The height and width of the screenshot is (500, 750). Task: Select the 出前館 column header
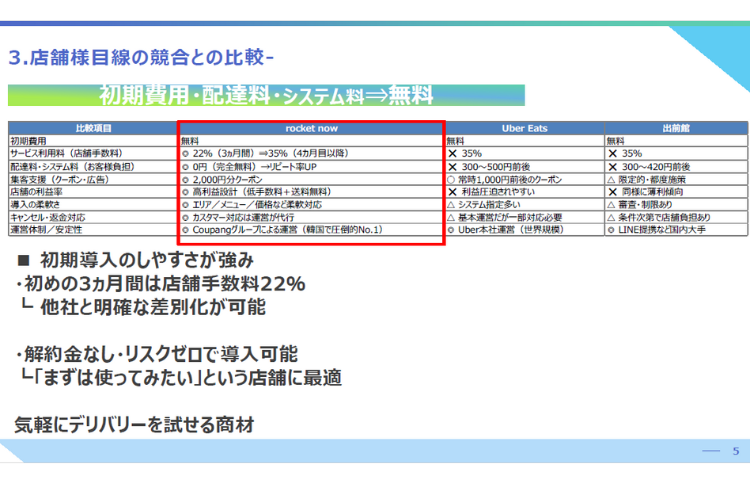(675, 129)
